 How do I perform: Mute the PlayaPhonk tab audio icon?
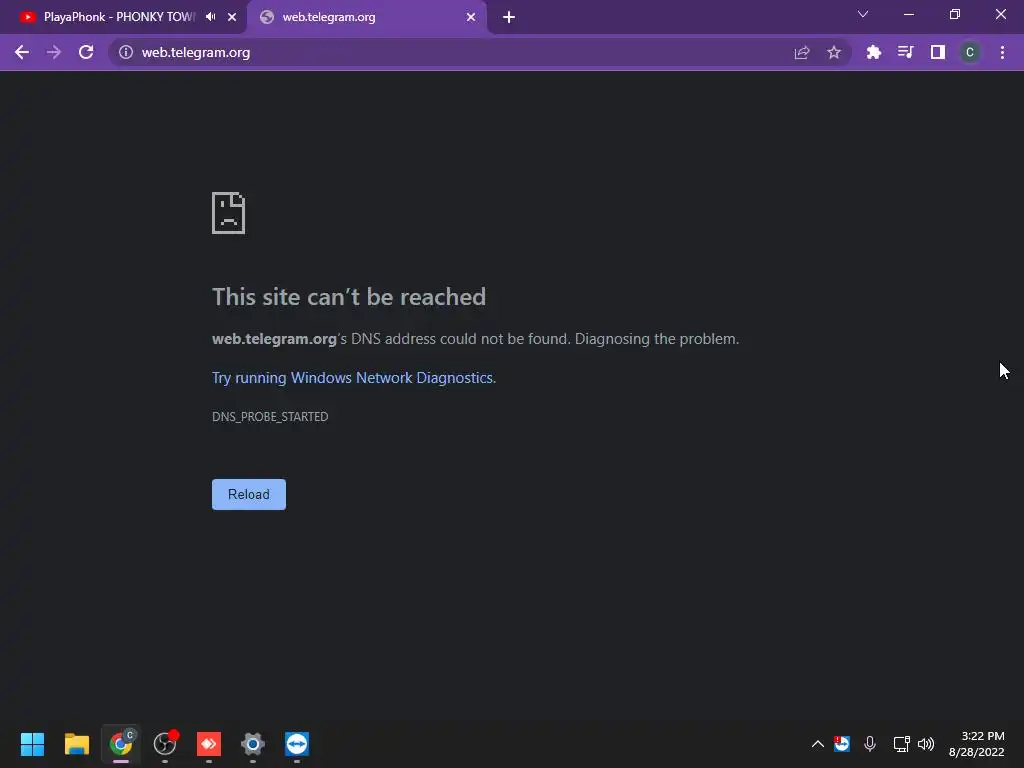coord(210,17)
